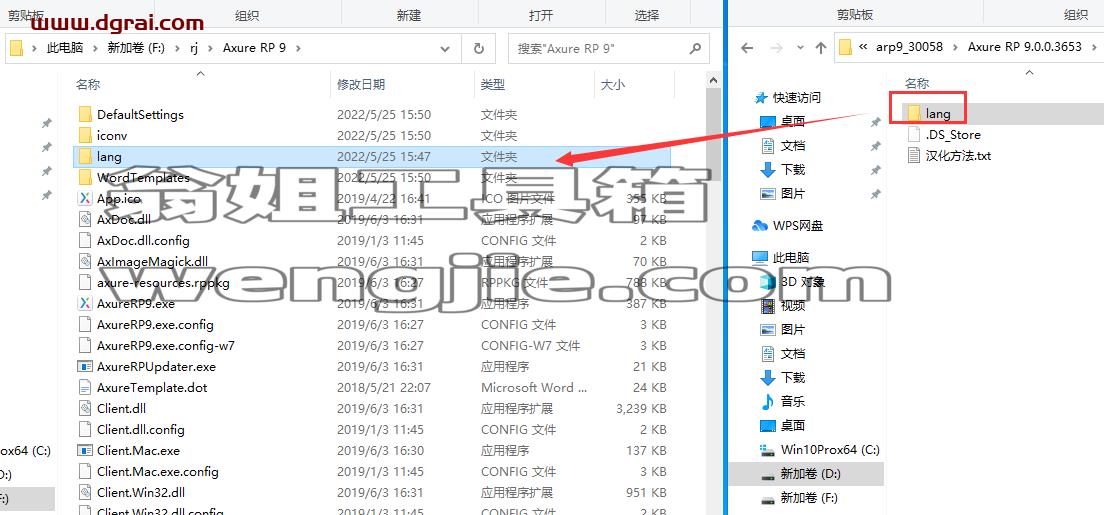Click arp9_30058 breadcrumb in right window

(909, 47)
